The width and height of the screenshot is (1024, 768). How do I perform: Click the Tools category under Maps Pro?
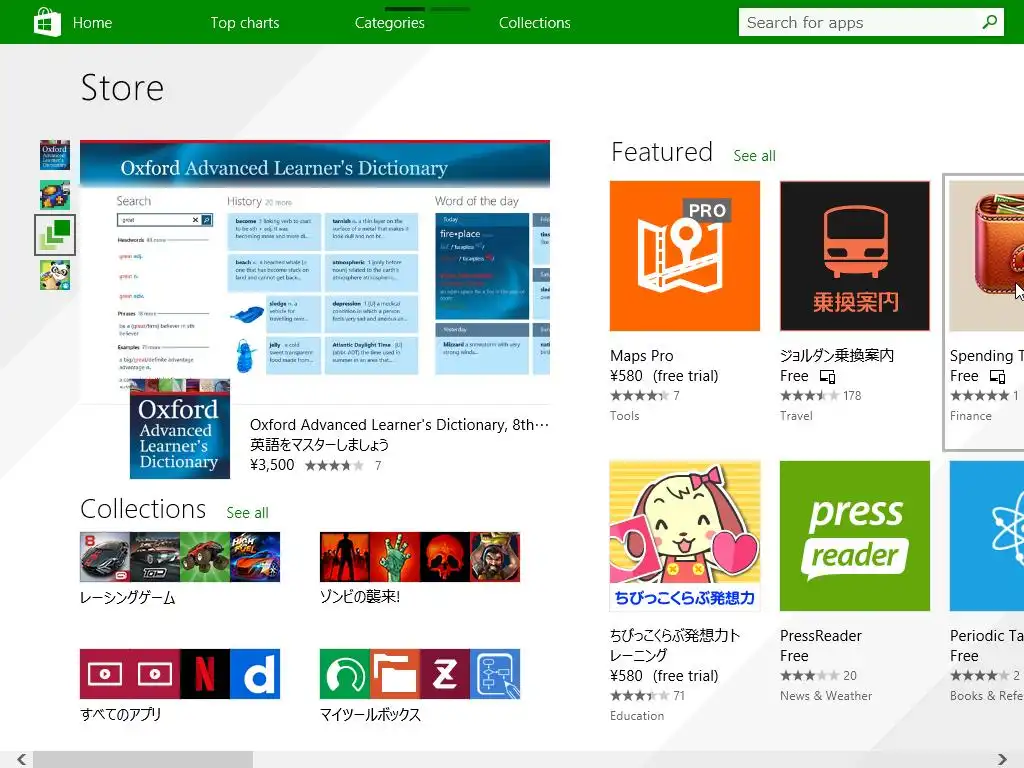(624, 416)
